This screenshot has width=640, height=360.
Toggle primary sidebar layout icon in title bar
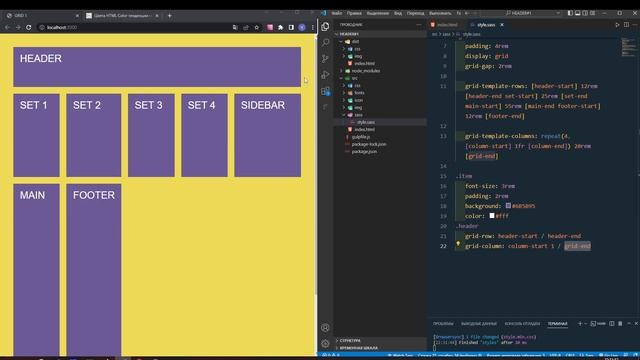(x=570, y=13)
